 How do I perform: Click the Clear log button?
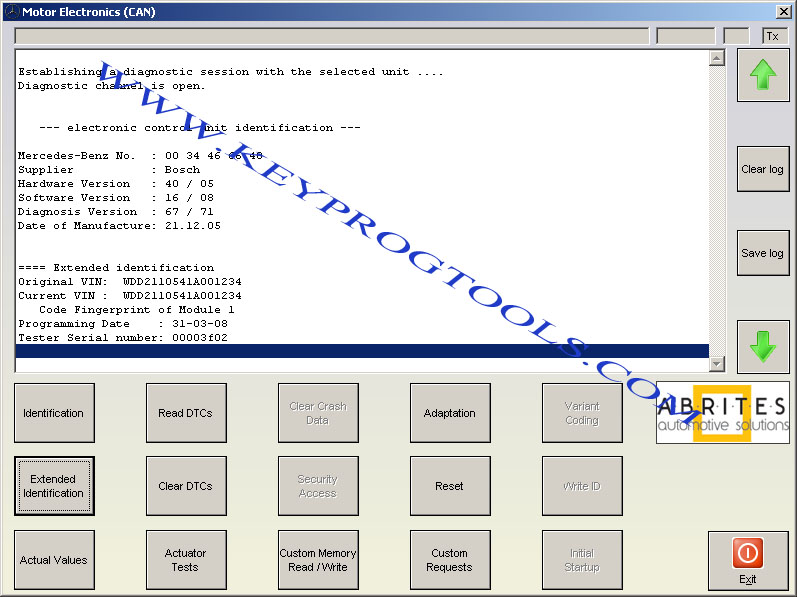tap(762, 169)
